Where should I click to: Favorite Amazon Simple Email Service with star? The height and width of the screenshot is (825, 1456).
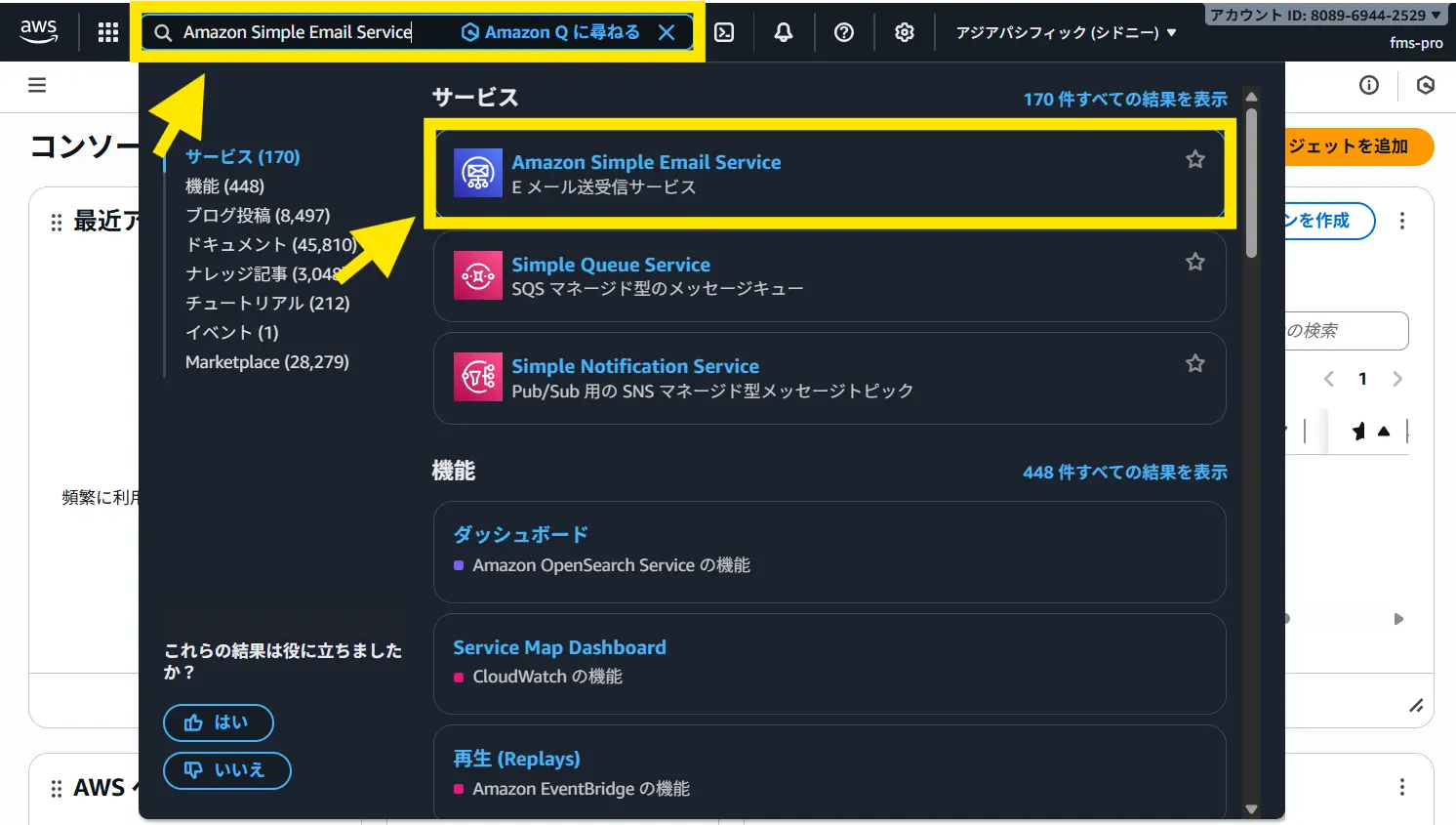tap(1194, 159)
